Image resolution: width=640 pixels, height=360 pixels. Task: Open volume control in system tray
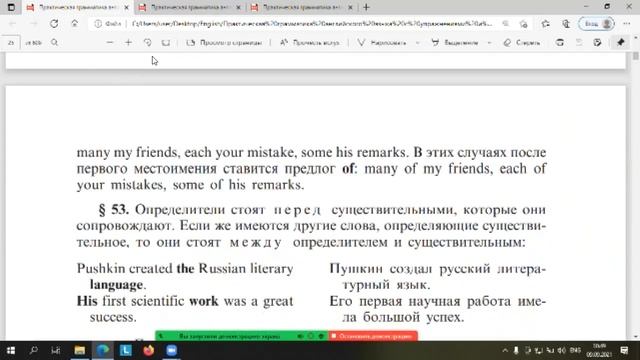click(562, 350)
